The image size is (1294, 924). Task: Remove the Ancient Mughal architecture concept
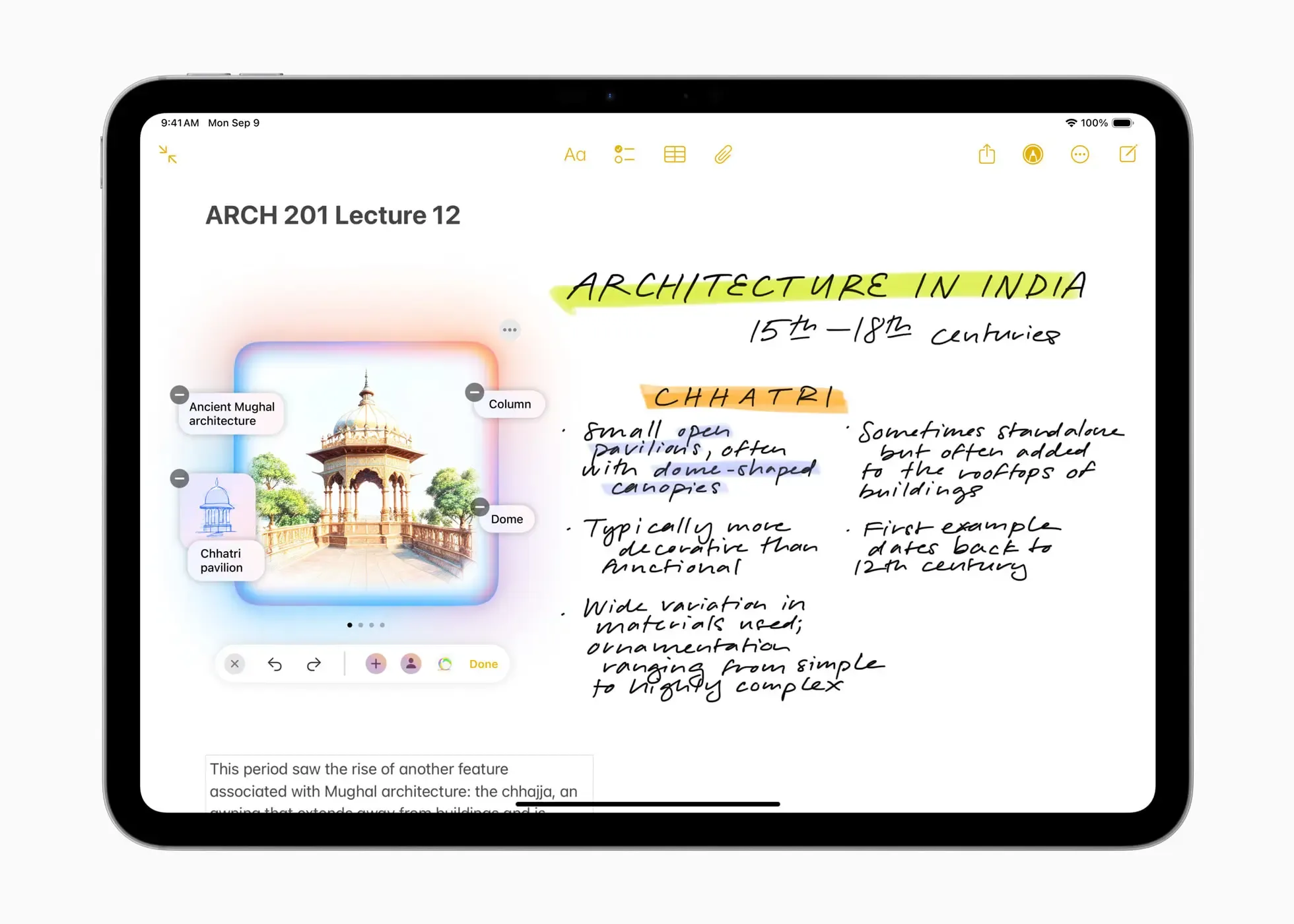[179, 394]
